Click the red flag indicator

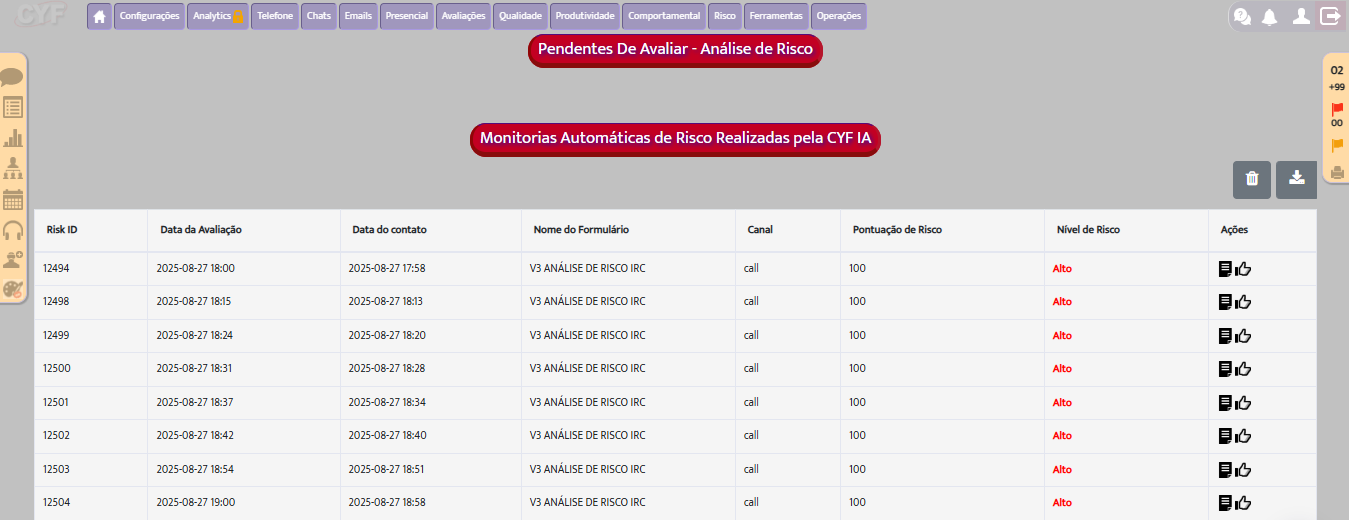point(1337,109)
